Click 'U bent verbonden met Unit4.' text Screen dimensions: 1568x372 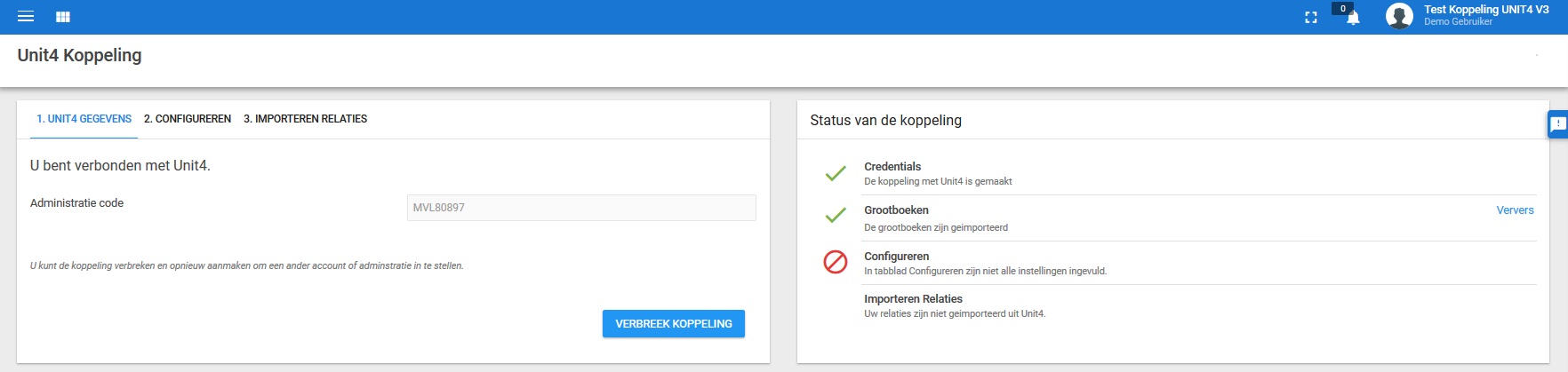[120, 166]
